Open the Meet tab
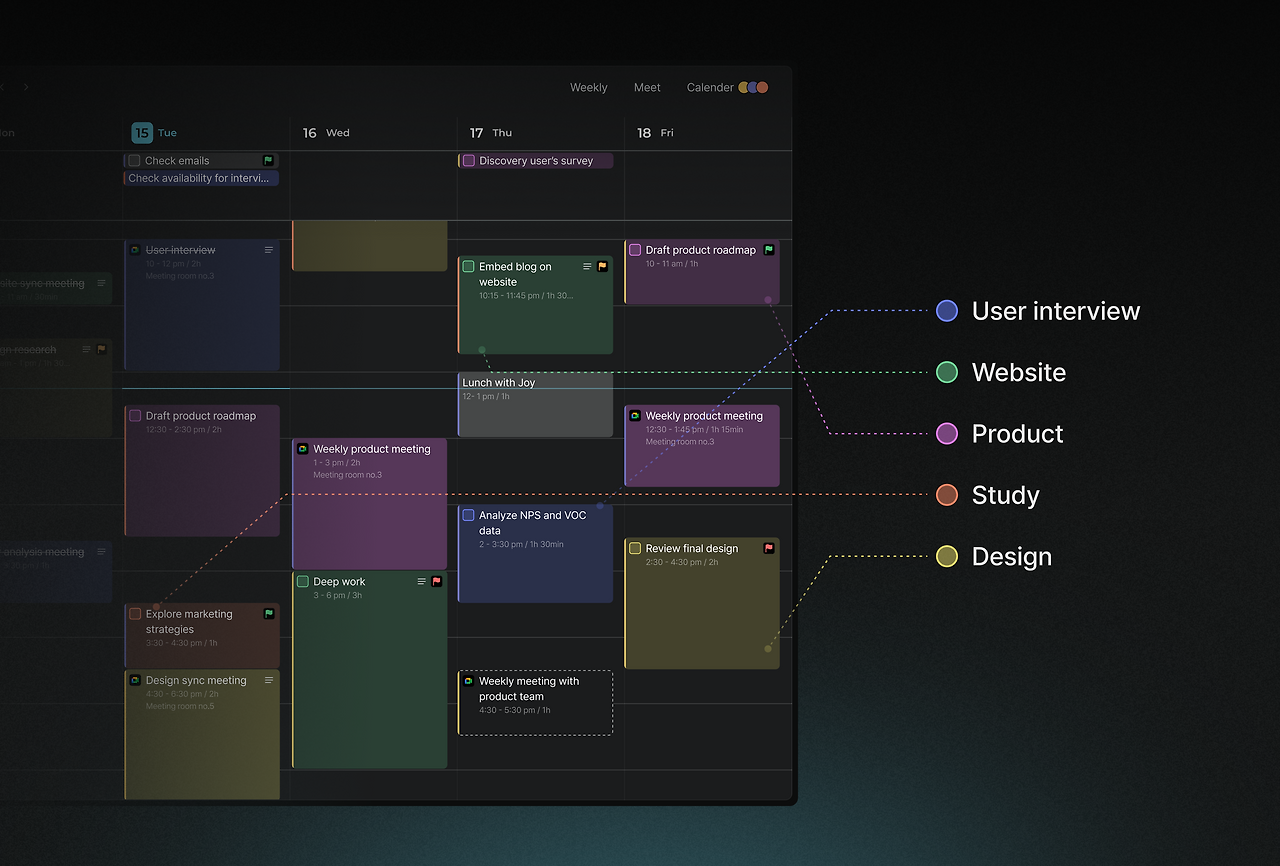 coord(647,87)
